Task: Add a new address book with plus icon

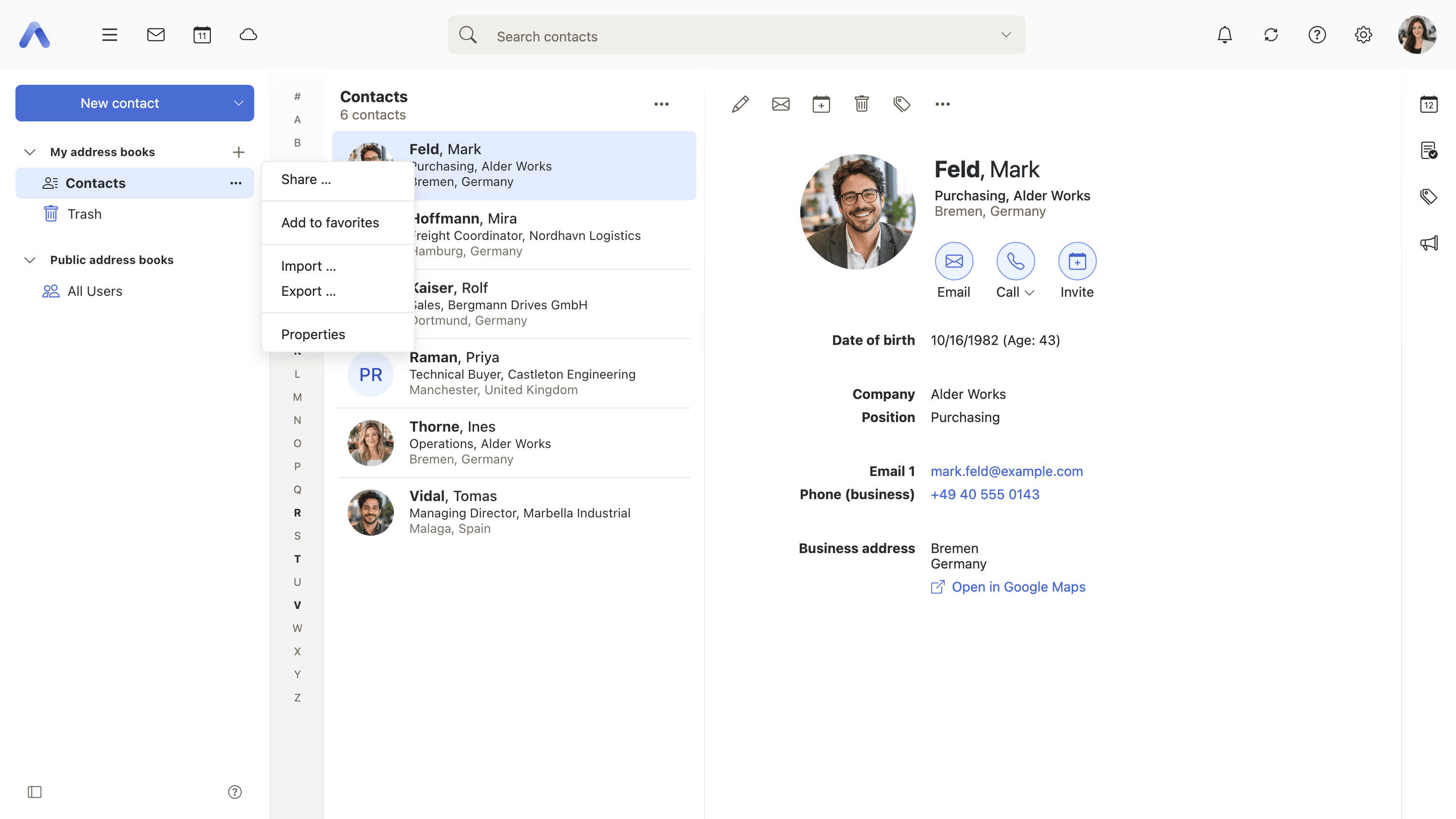Action: click(238, 152)
